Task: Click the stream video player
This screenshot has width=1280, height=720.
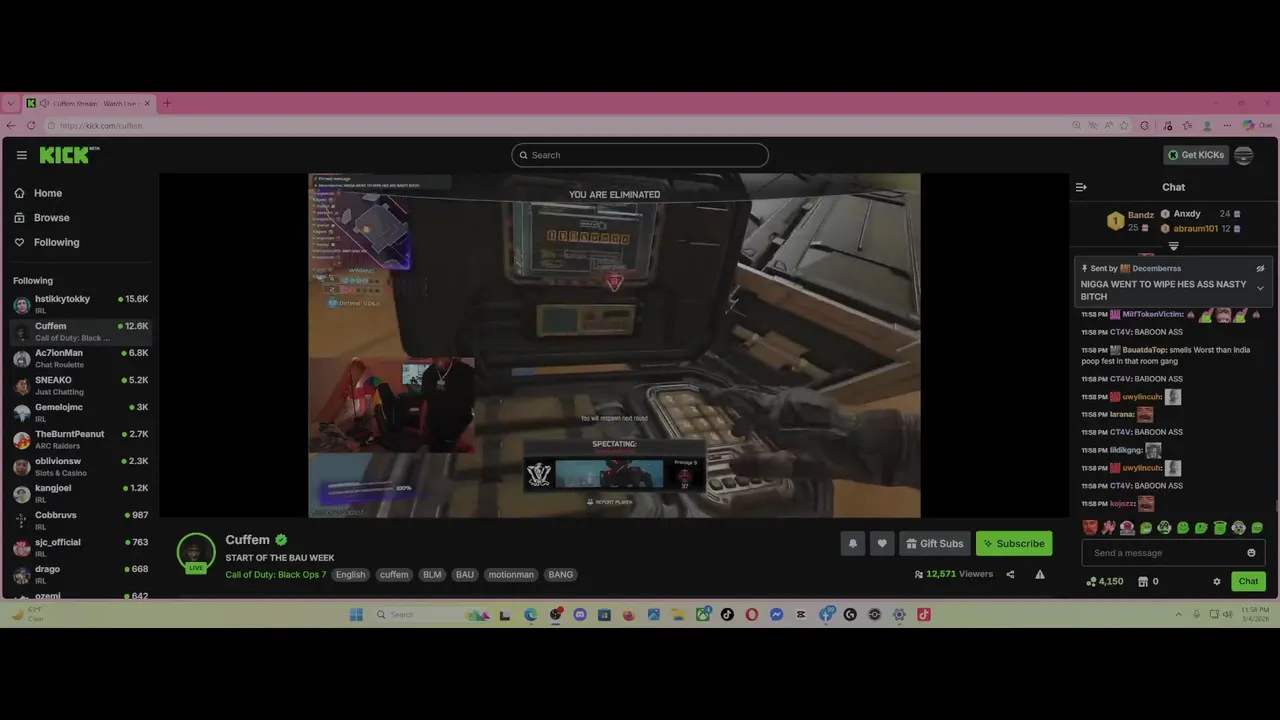Action: pos(614,345)
